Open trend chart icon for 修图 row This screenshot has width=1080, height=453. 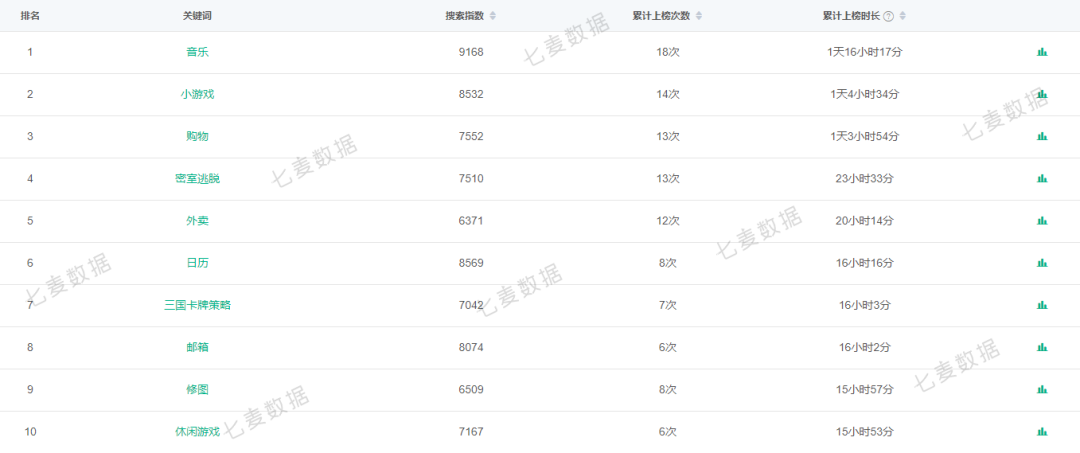point(1042,390)
